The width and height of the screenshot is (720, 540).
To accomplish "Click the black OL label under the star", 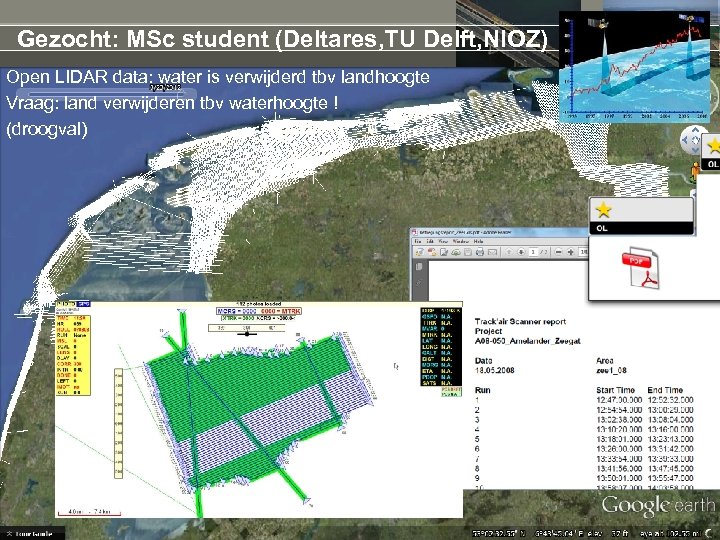I will click(x=641, y=228).
